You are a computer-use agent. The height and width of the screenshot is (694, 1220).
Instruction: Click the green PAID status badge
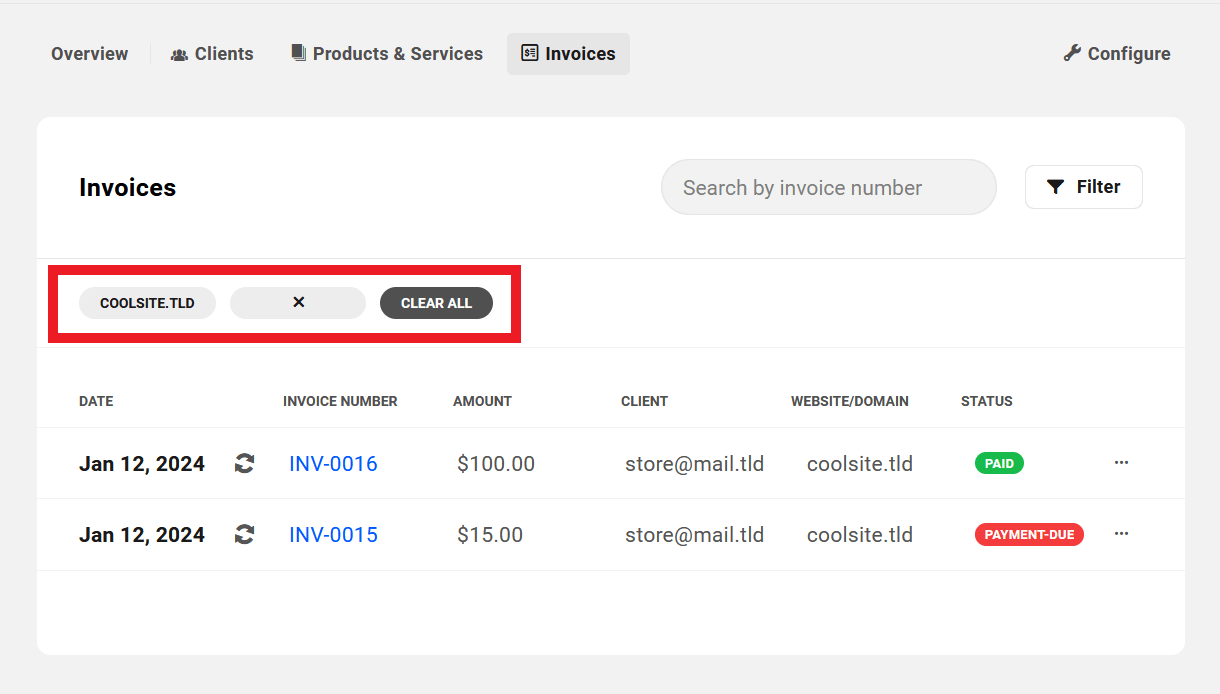[x=999, y=463]
